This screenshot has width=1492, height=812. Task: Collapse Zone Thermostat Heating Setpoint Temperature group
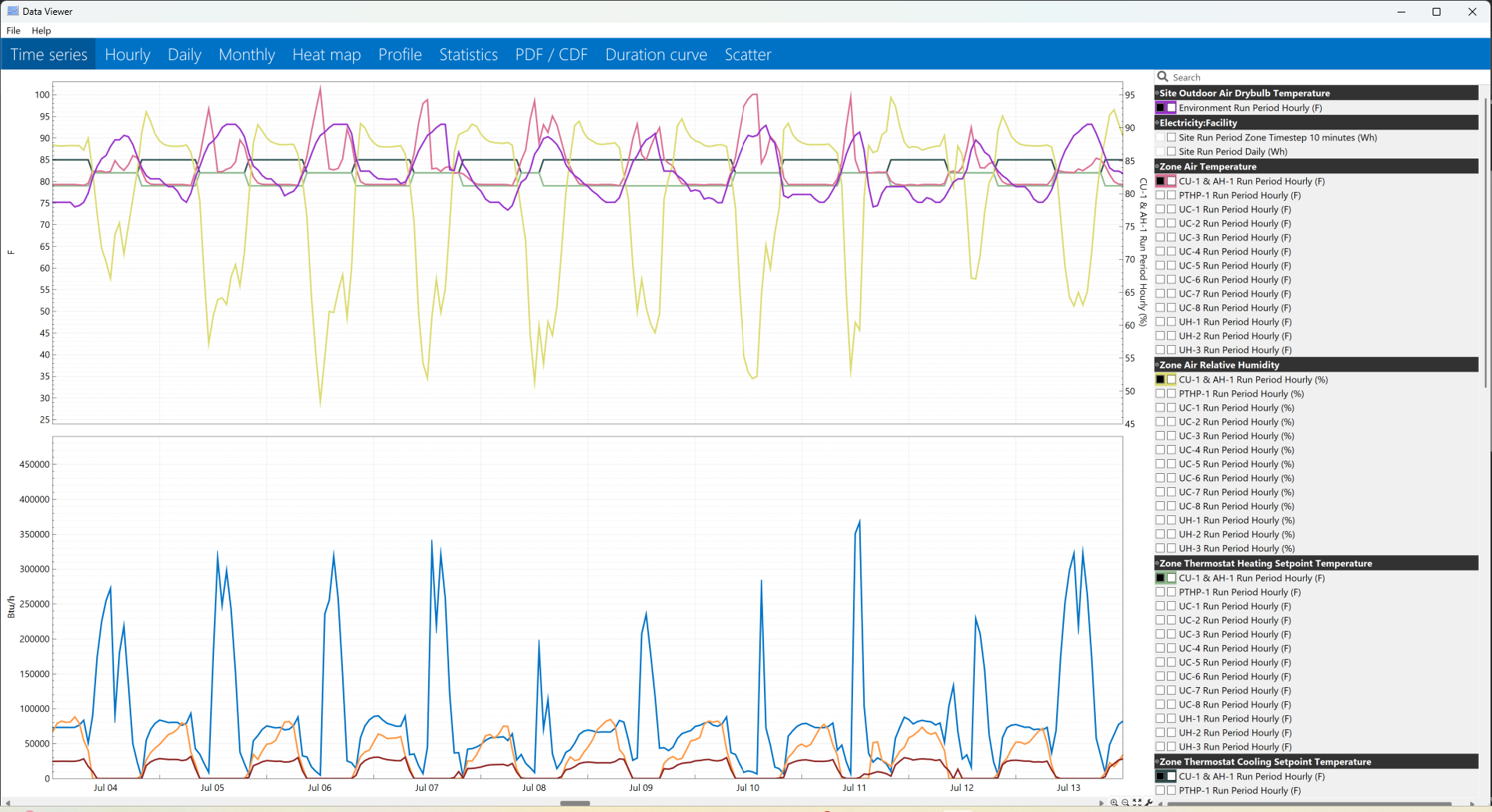(x=1157, y=563)
